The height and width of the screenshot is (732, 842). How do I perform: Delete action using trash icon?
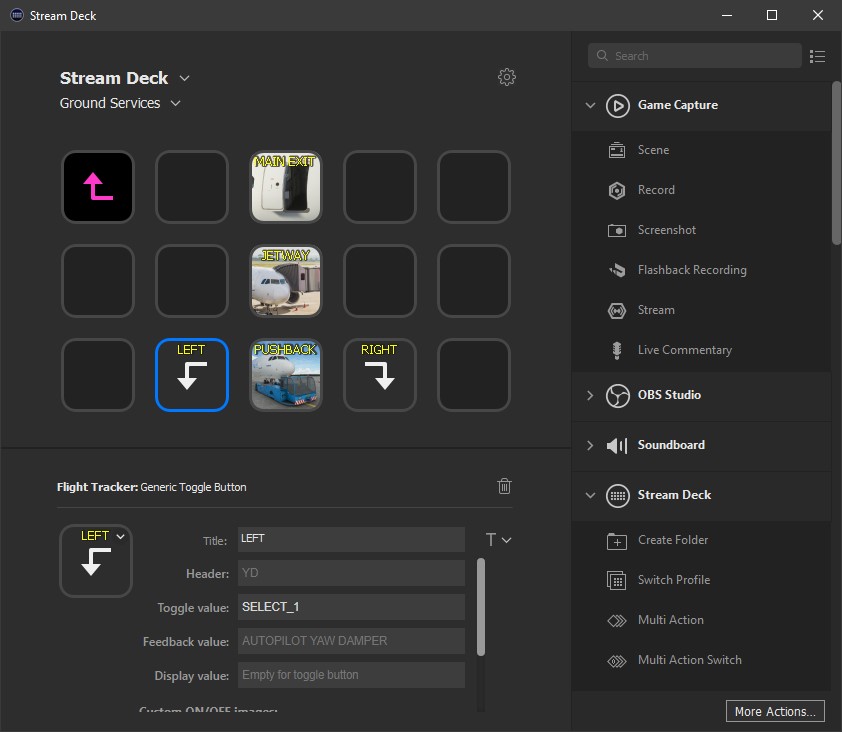[505, 486]
